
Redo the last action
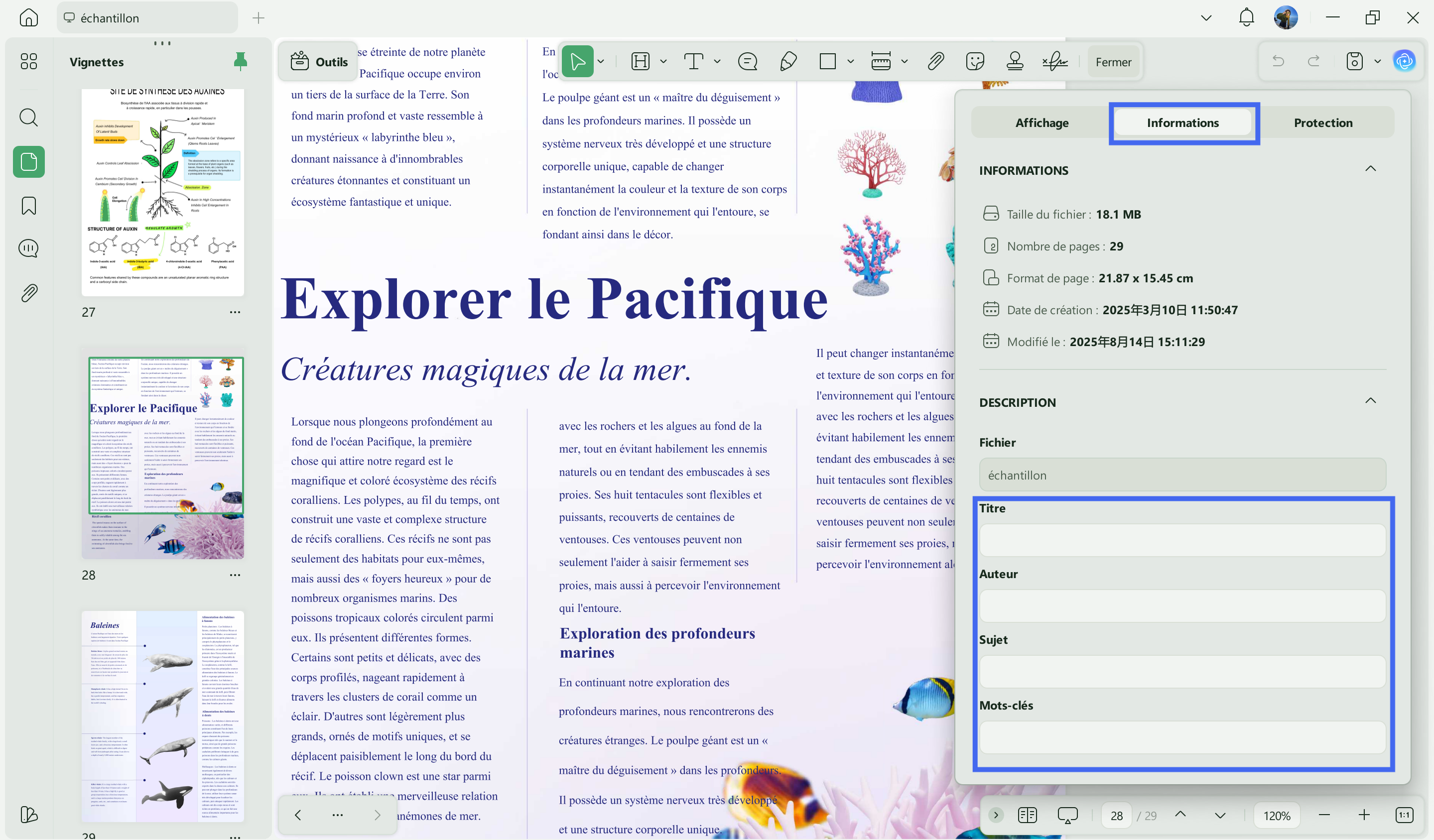coord(1313,61)
